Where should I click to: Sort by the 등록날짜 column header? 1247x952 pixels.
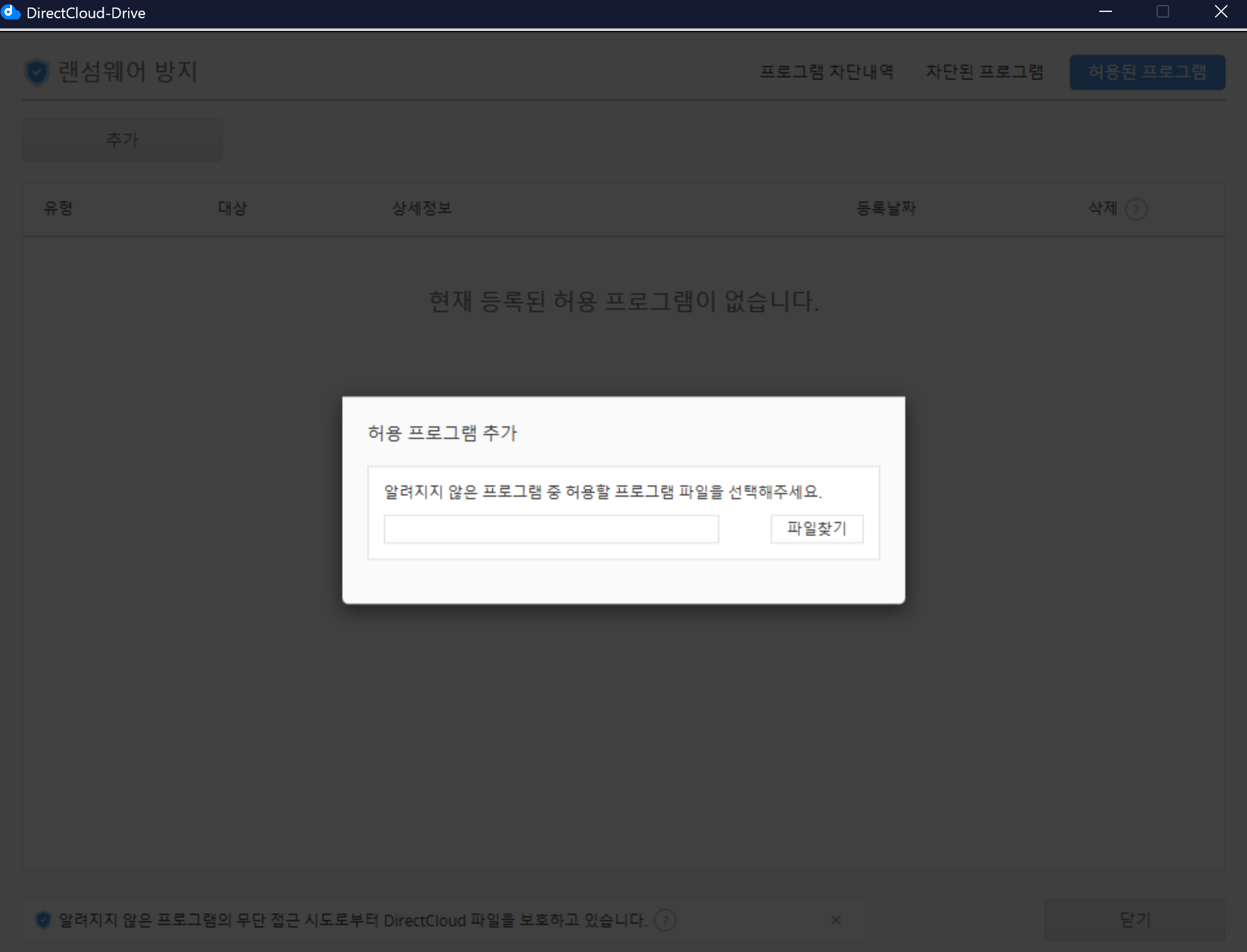pyautogui.click(x=886, y=208)
